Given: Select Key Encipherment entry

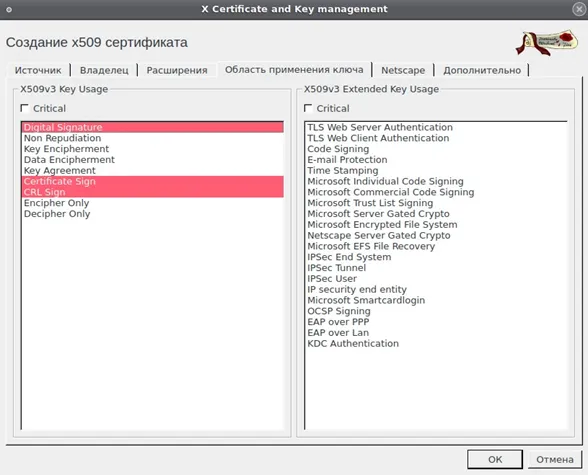Looking at the screenshot, I should pos(153,149).
